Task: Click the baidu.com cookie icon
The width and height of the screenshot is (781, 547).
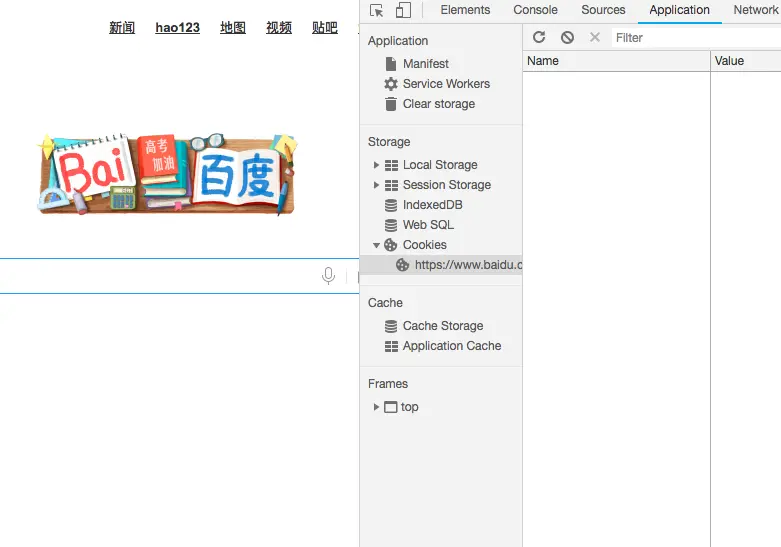Action: tap(402, 265)
